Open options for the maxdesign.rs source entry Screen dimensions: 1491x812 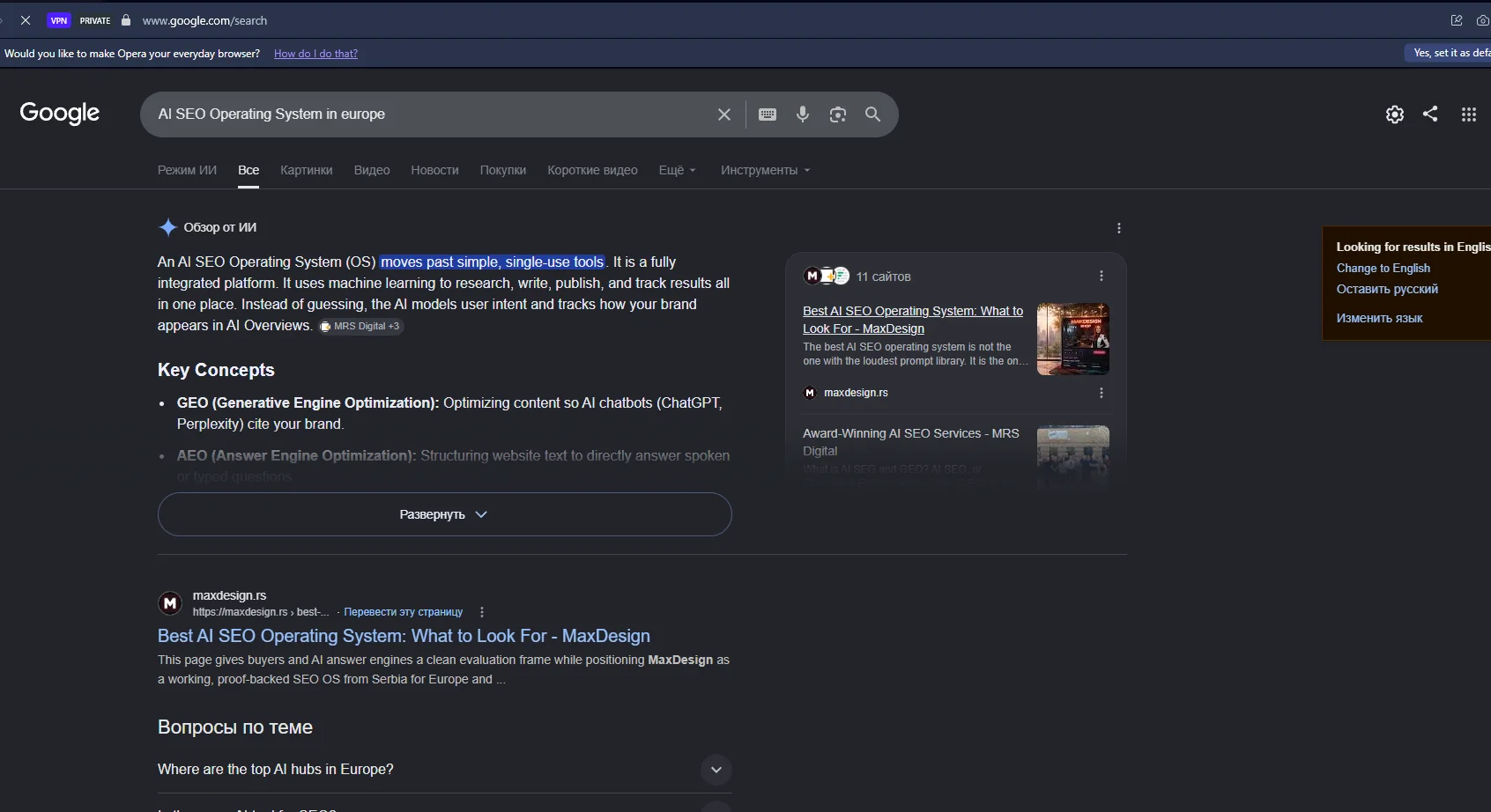coord(1102,393)
